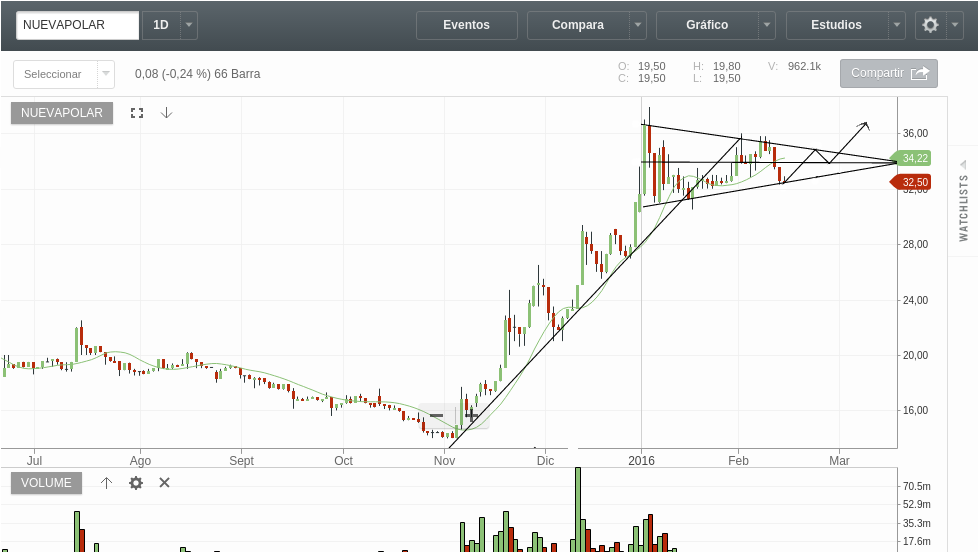Expand the Gráfico dropdown arrow
The height and width of the screenshot is (552, 979).
(x=767, y=25)
